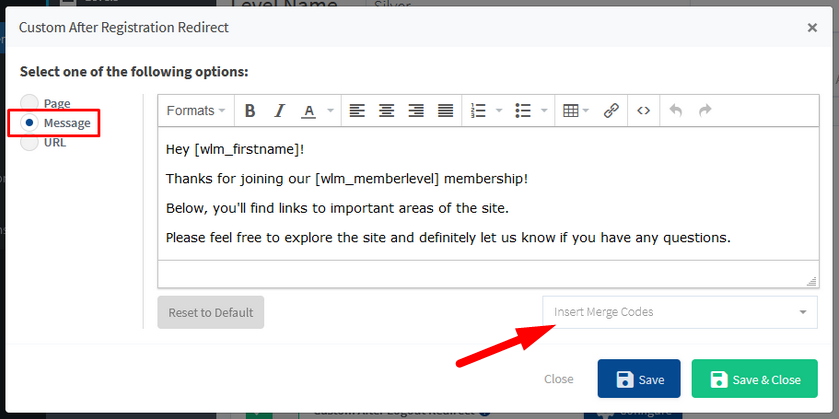
Task: Redo the last edit
Action: point(705,111)
